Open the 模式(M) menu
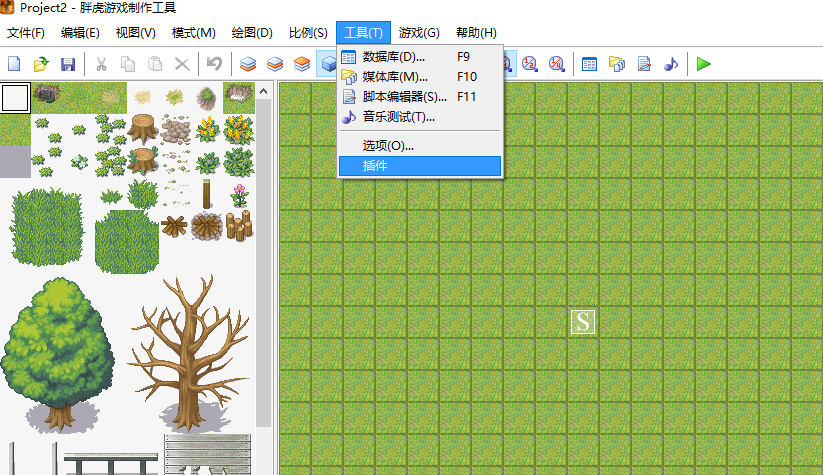This screenshot has height=475, width=823. (x=194, y=33)
